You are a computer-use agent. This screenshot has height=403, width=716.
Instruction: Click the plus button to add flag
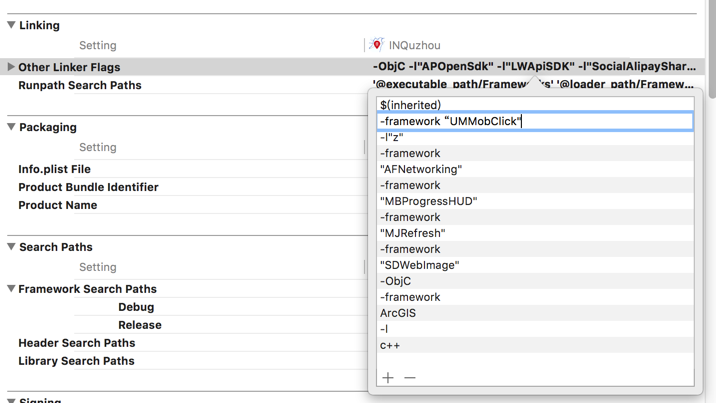pyautogui.click(x=388, y=377)
